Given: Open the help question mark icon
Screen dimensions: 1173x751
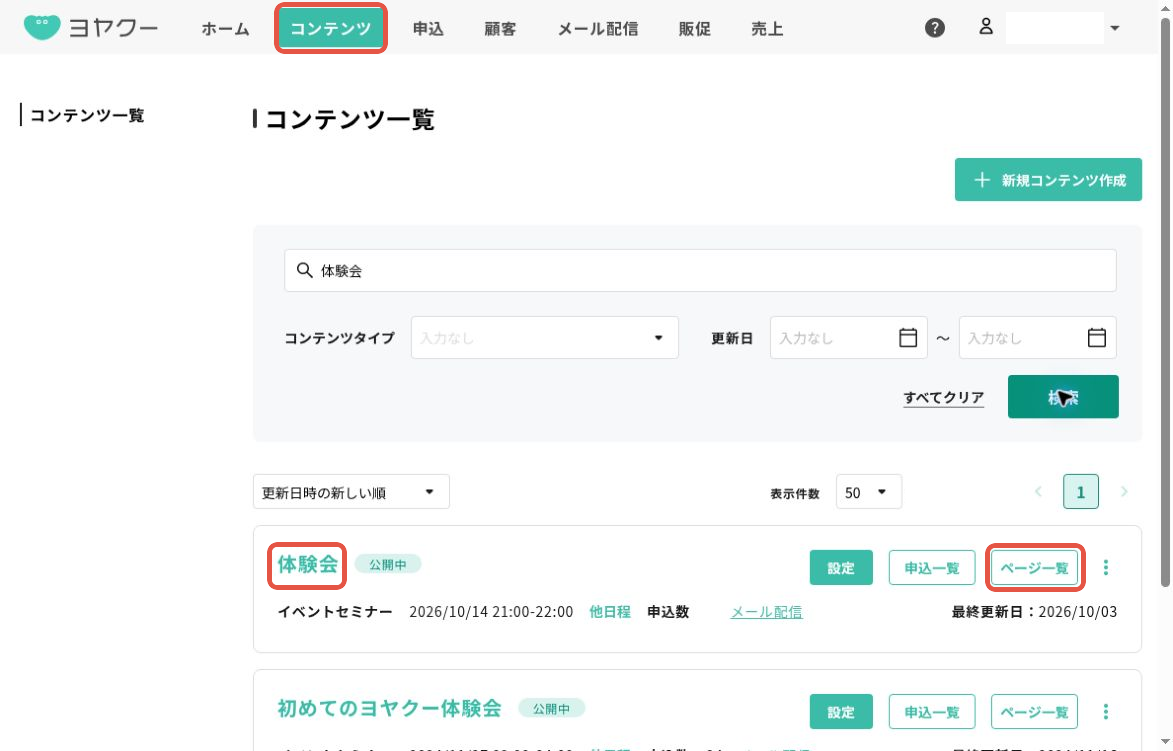Looking at the screenshot, I should pos(934,28).
